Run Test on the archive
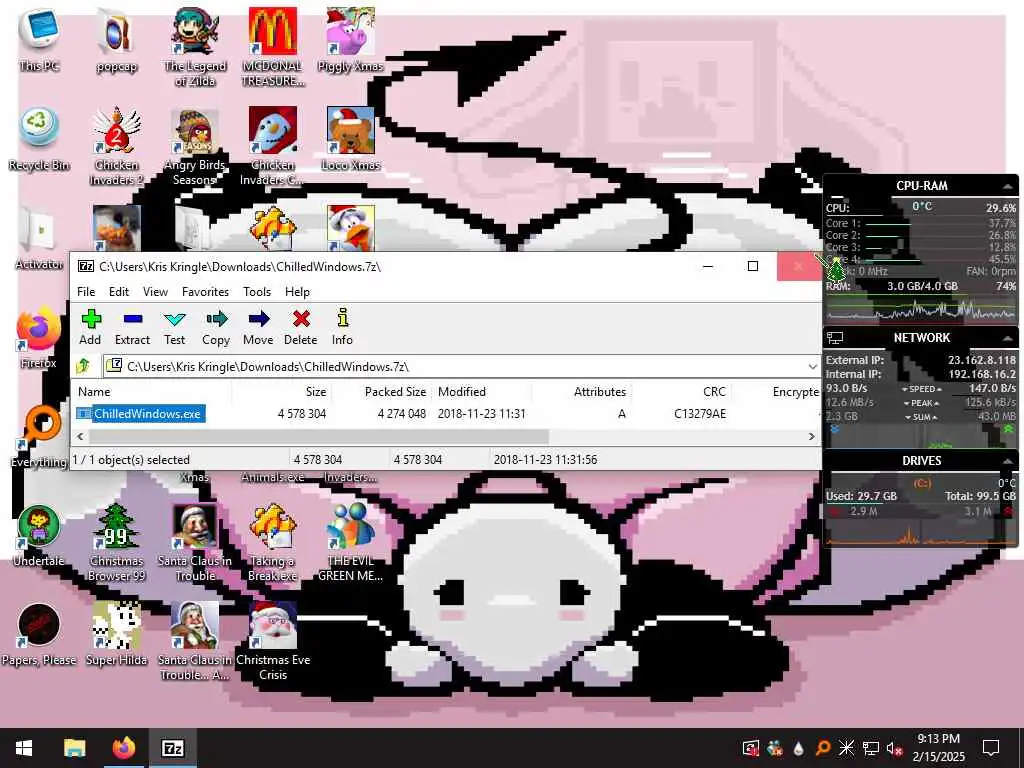Image resolution: width=1024 pixels, height=768 pixels. pos(174,327)
